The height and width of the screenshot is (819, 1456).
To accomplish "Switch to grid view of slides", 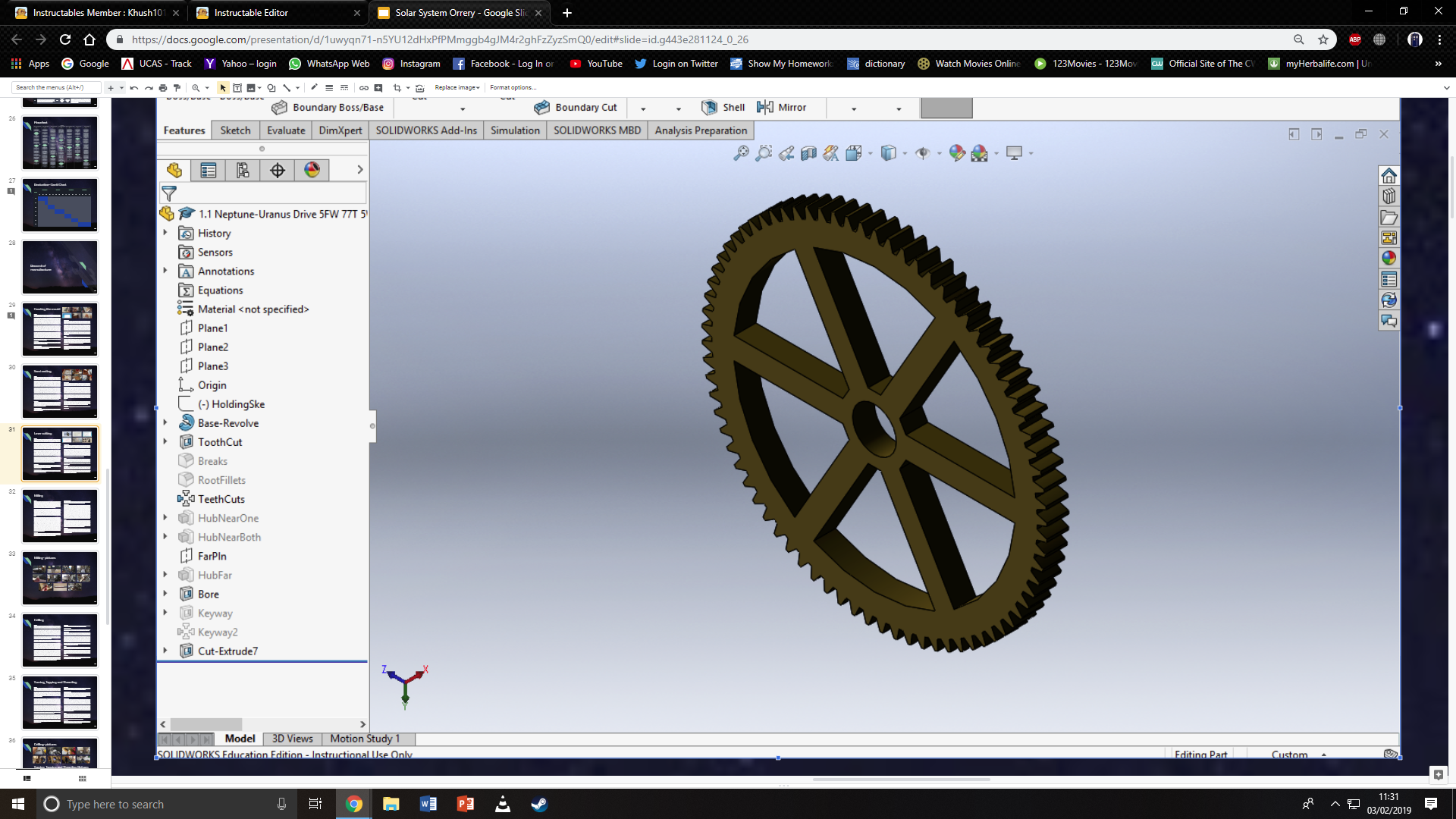I will 82,778.
